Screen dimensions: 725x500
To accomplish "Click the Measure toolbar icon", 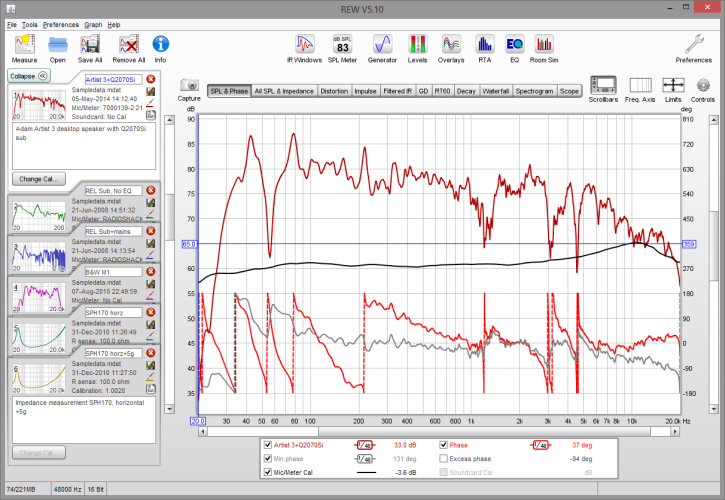I will tap(24, 45).
